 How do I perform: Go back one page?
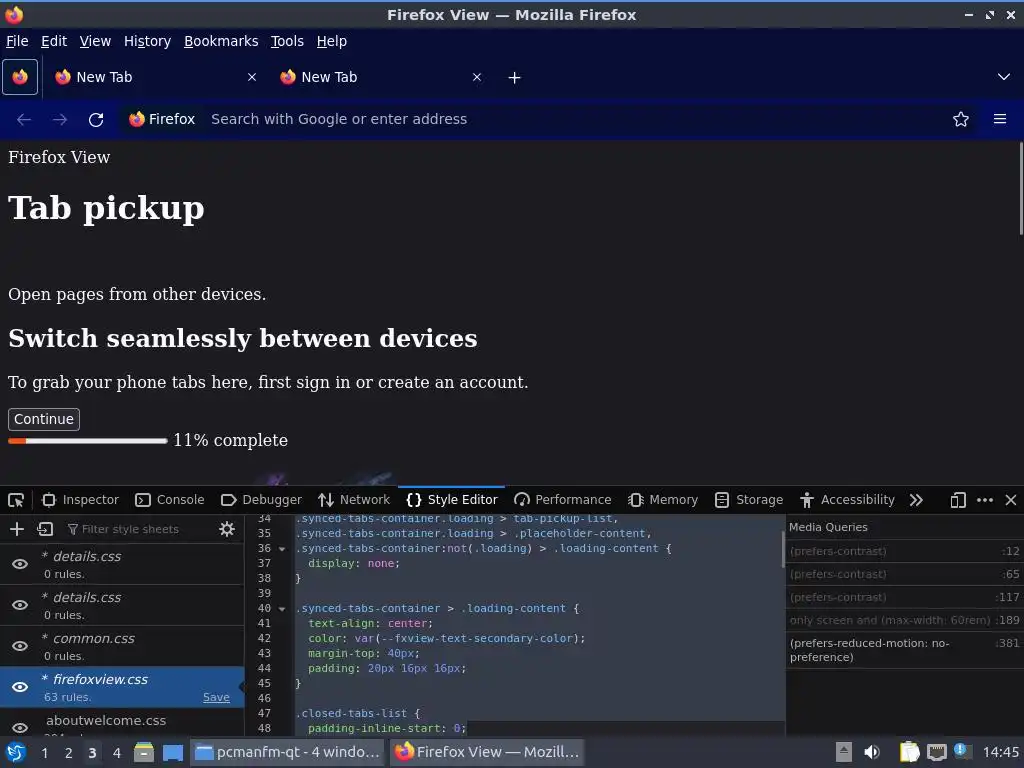24,120
